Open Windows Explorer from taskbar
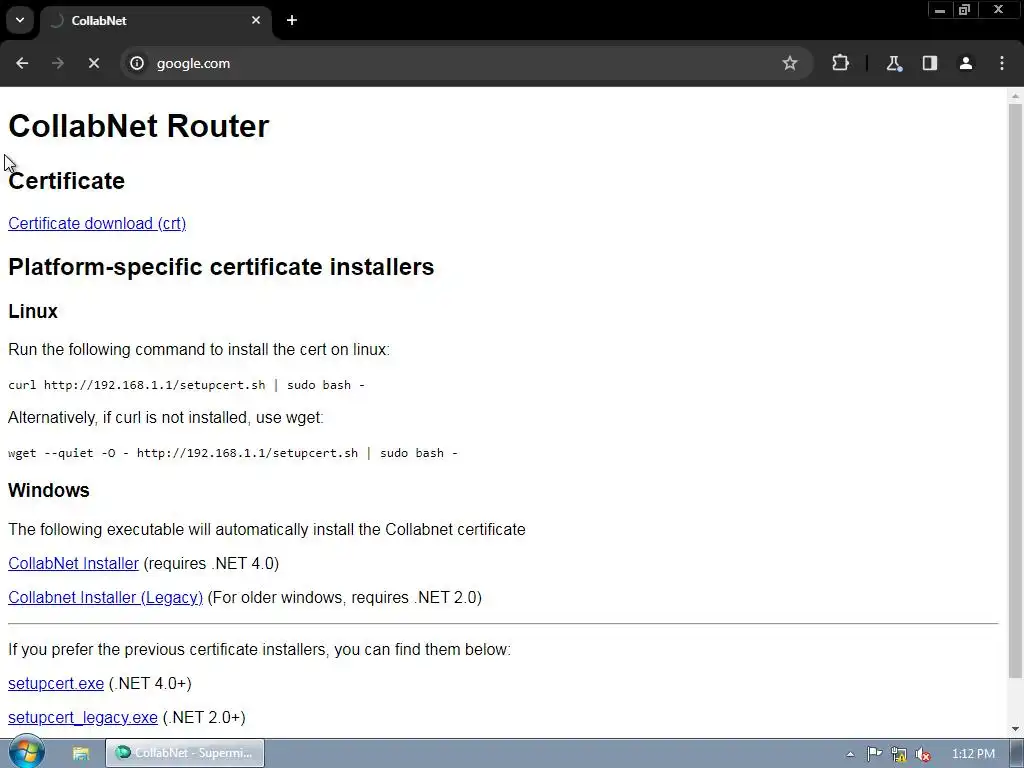Viewport: 1024px width, 768px height. [81, 753]
